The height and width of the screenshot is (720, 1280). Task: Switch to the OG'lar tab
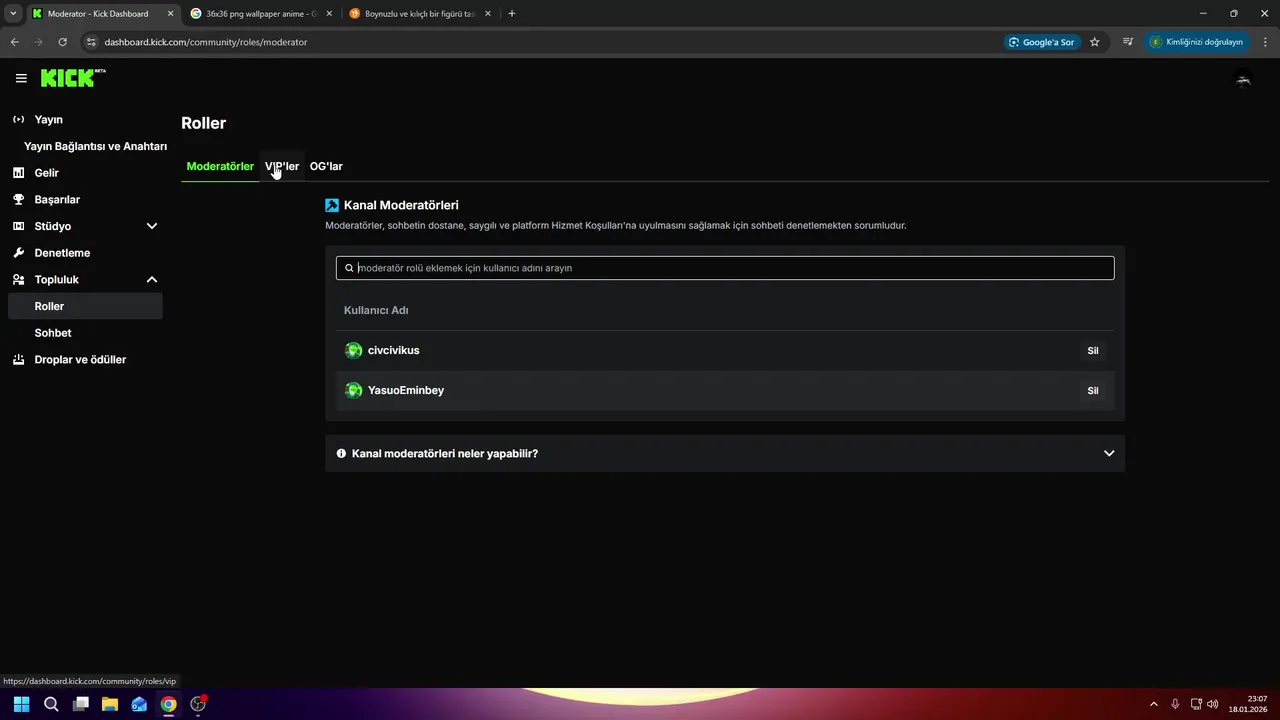(x=326, y=166)
